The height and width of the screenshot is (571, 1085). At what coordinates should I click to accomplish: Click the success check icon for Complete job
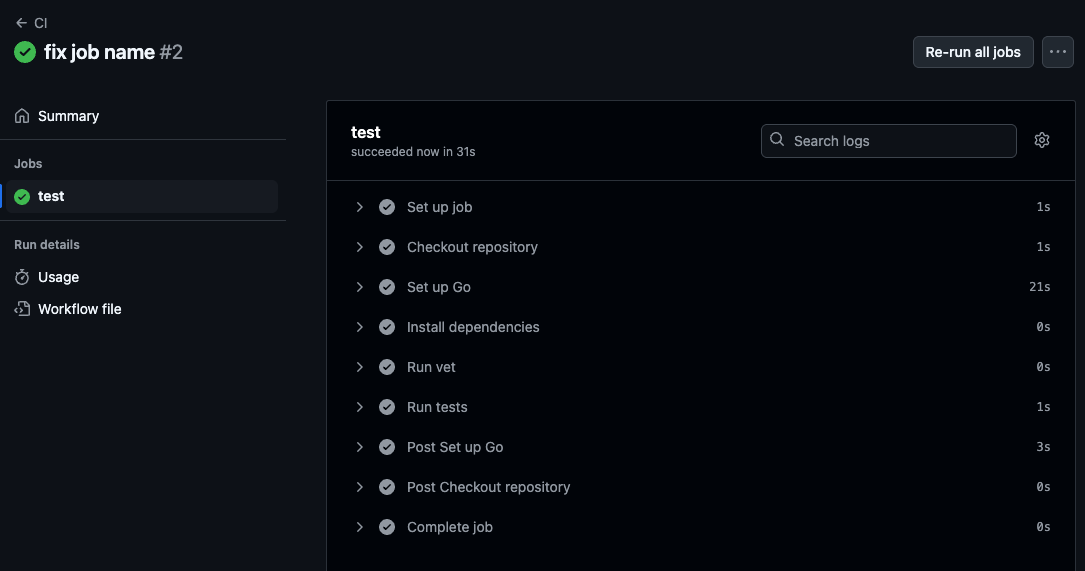tap(387, 527)
